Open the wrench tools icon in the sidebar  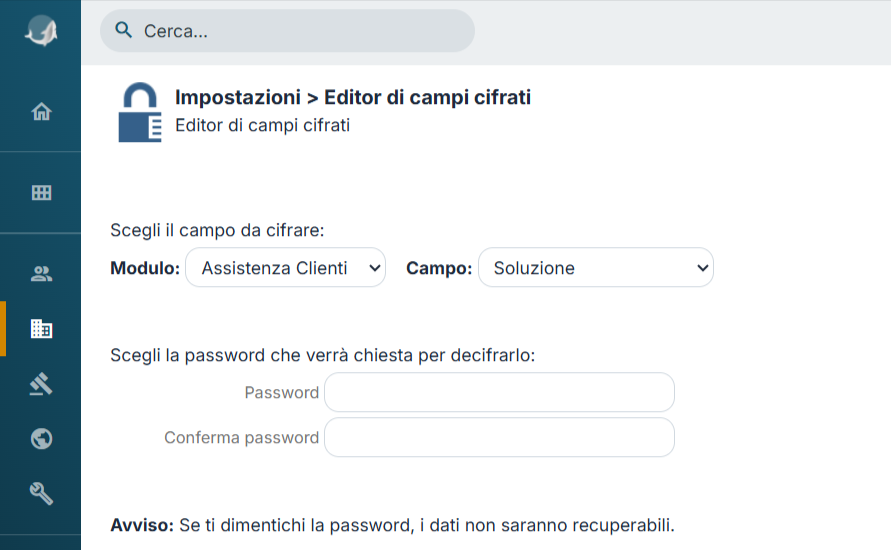pyautogui.click(x=41, y=493)
